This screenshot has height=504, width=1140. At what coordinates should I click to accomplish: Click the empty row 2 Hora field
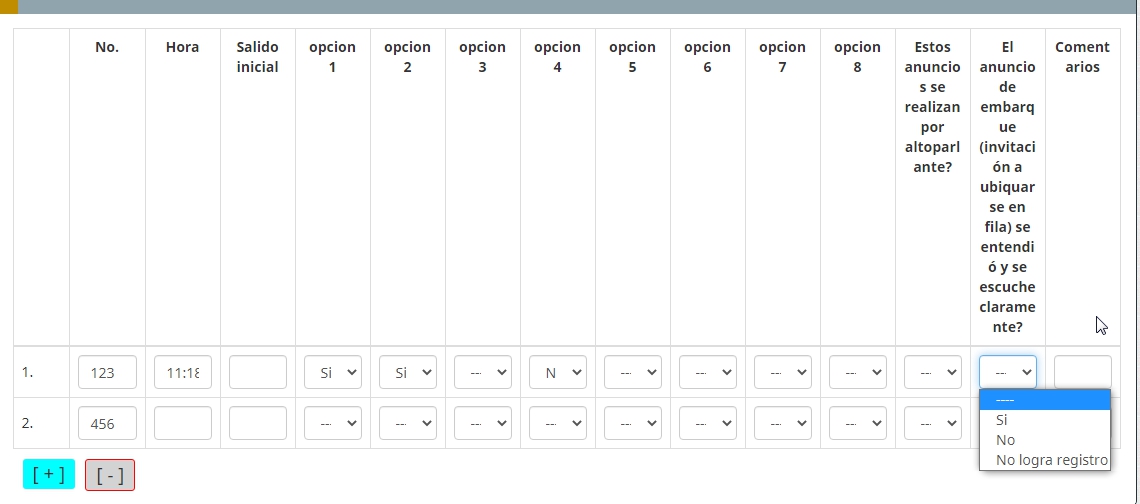183,423
